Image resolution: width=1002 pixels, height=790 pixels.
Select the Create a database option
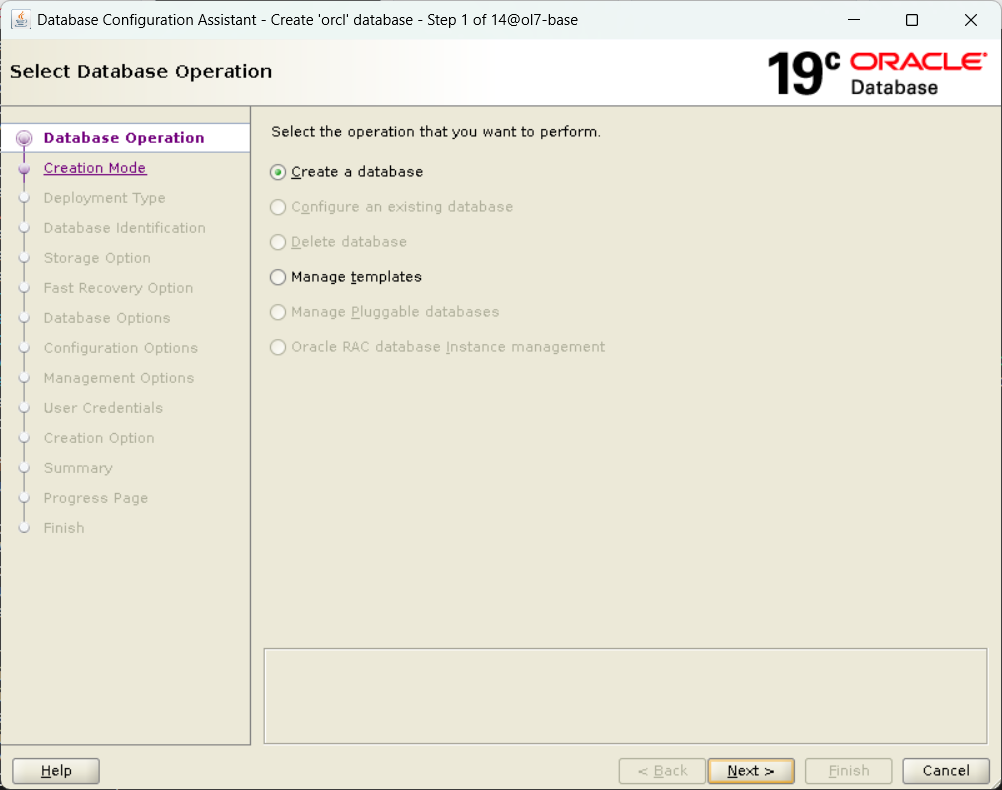point(346,172)
